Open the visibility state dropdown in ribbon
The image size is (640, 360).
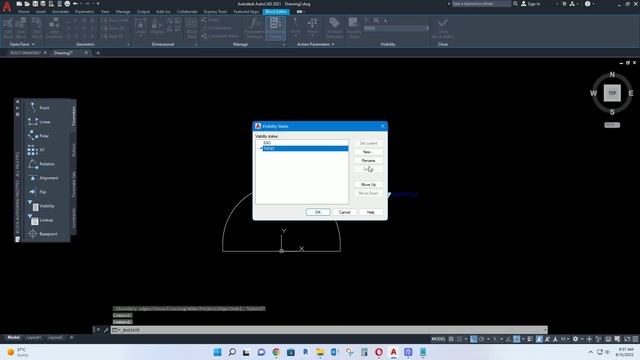tap(427, 28)
